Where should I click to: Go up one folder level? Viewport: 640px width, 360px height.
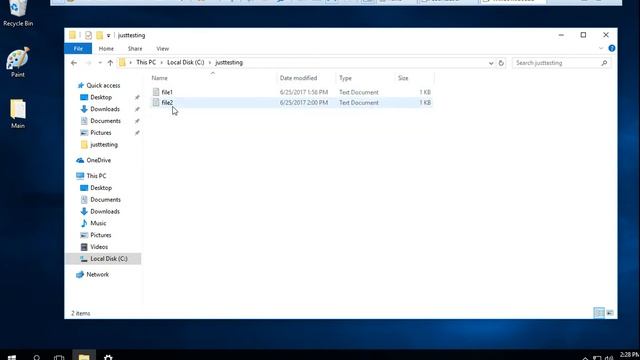tap(110, 63)
